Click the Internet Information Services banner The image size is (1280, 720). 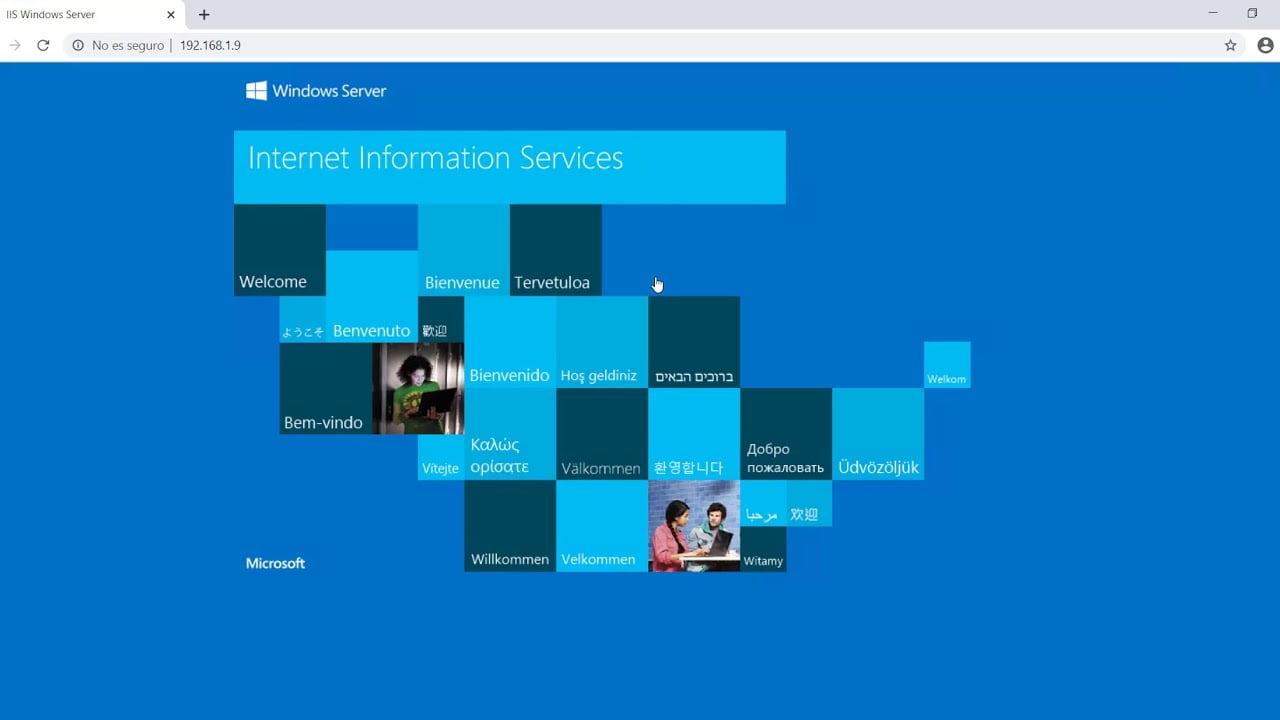click(509, 166)
